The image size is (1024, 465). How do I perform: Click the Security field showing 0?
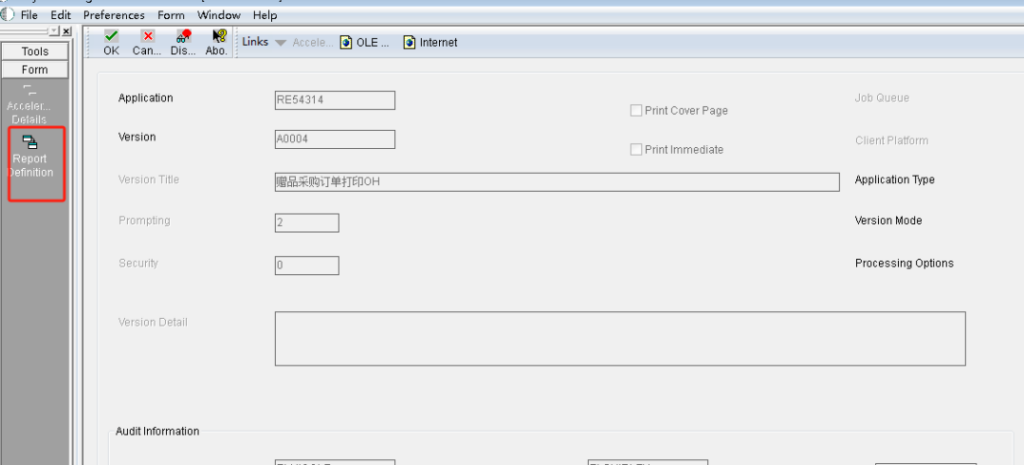click(x=307, y=266)
